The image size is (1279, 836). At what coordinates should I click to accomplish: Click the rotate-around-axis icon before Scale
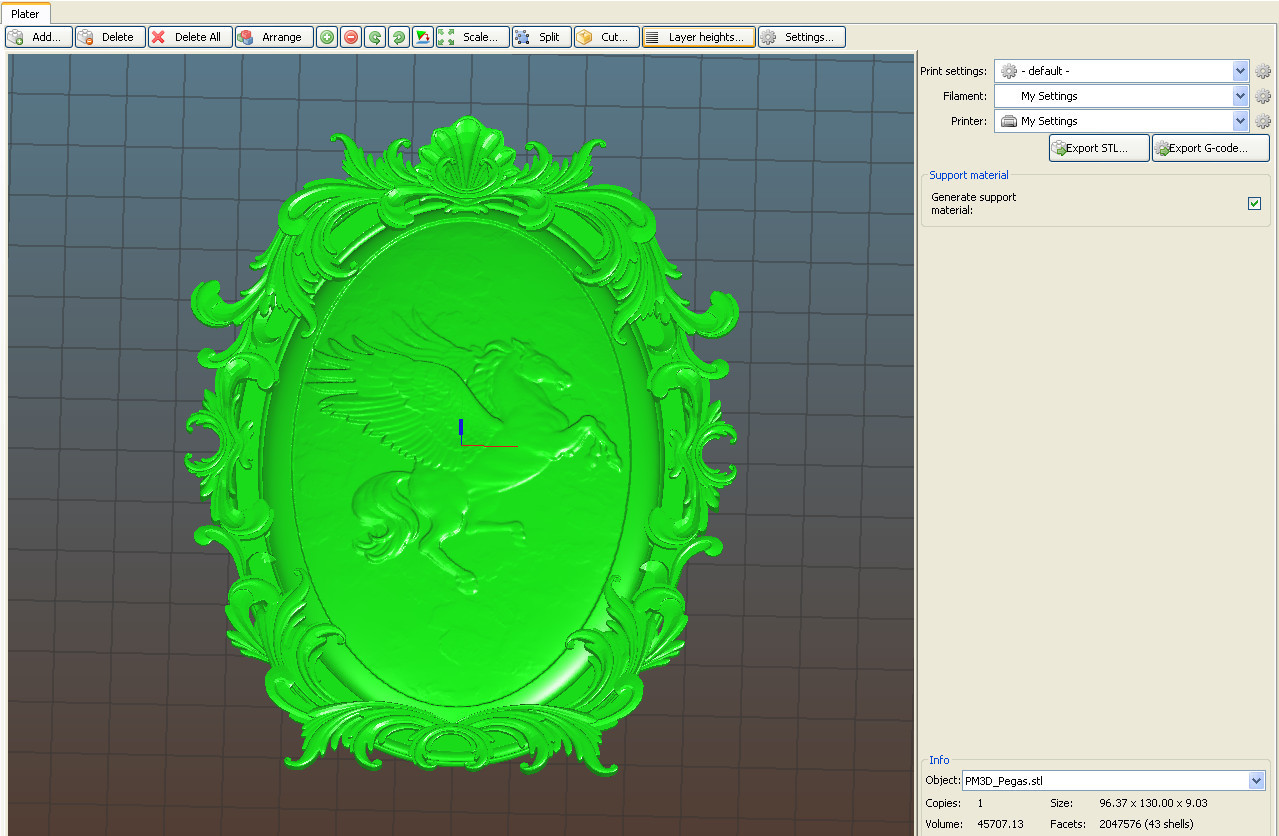click(423, 37)
